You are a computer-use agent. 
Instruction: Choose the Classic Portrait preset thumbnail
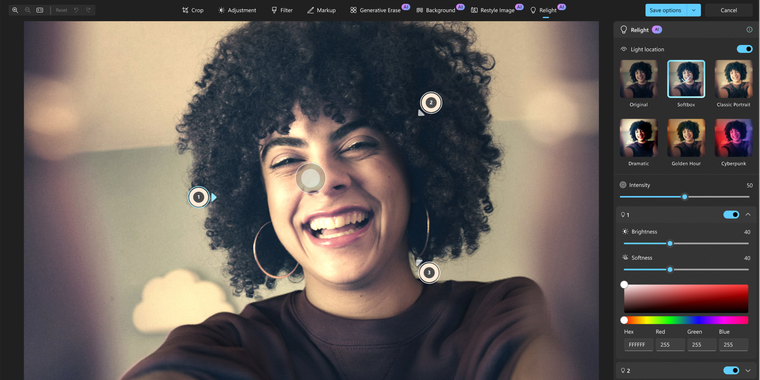coord(734,79)
